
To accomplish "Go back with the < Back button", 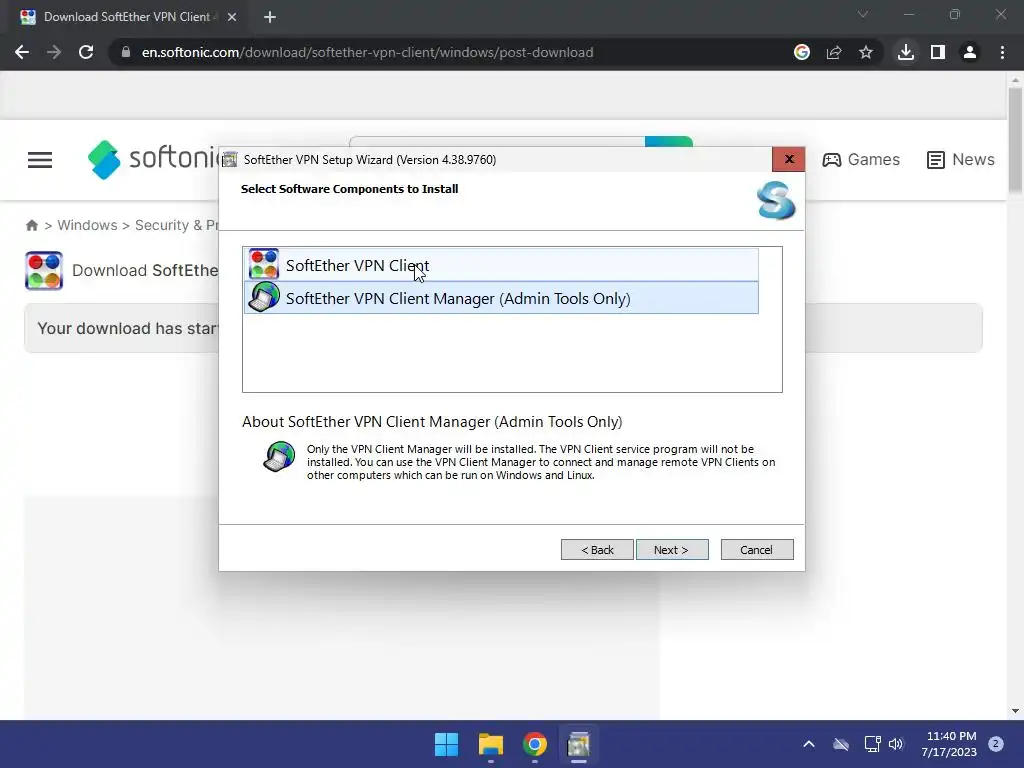I will point(597,550).
